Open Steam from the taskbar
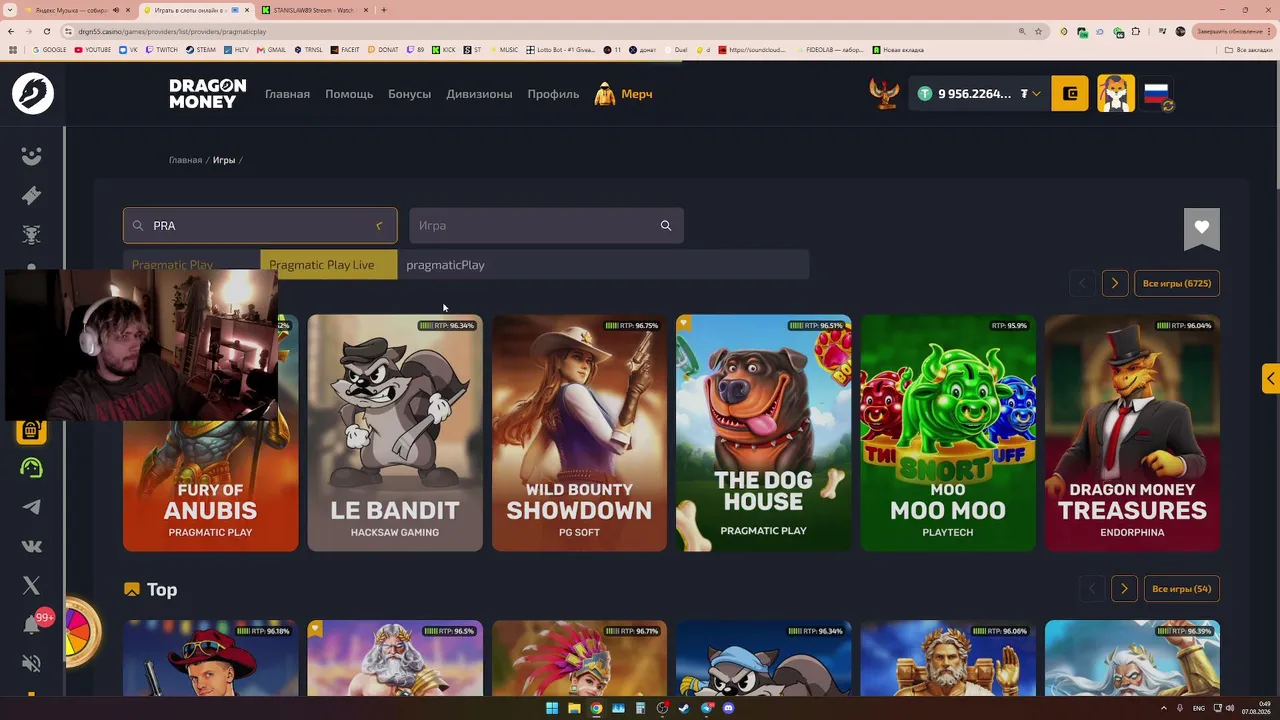The width and height of the screenshot is (1280, 720). coord(684,708)
